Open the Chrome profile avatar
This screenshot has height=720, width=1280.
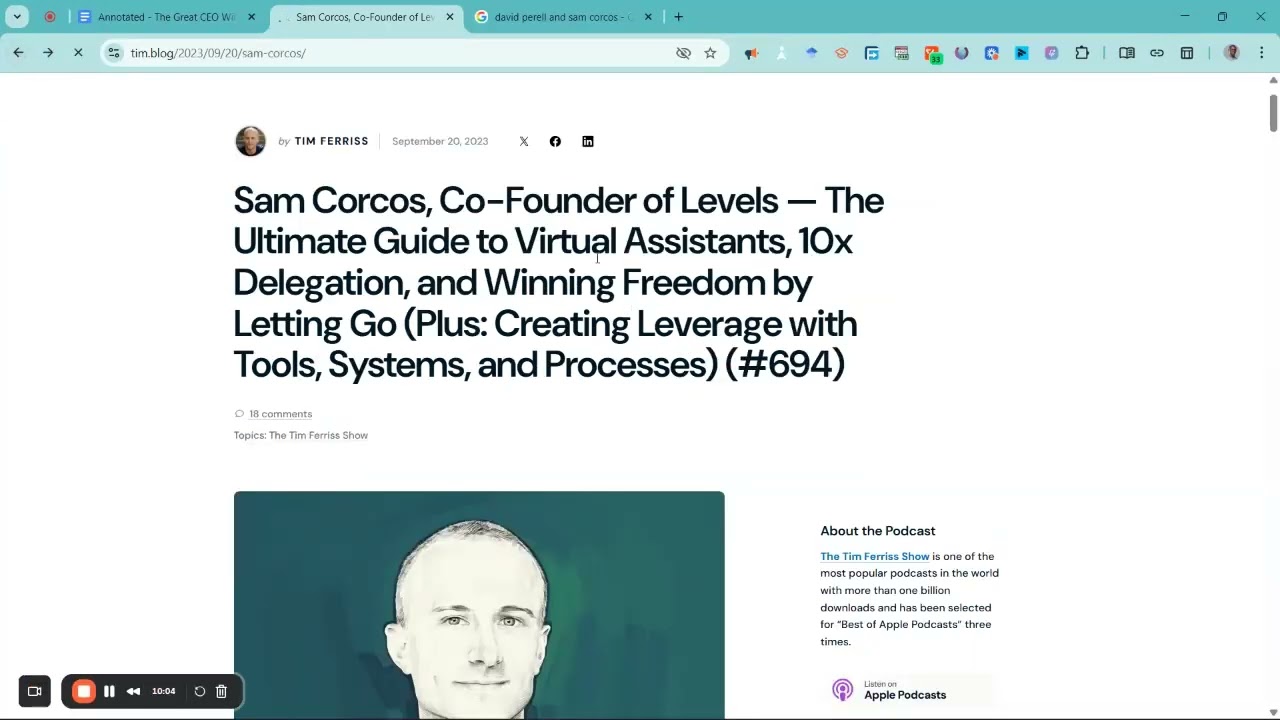coord(1232,53)
